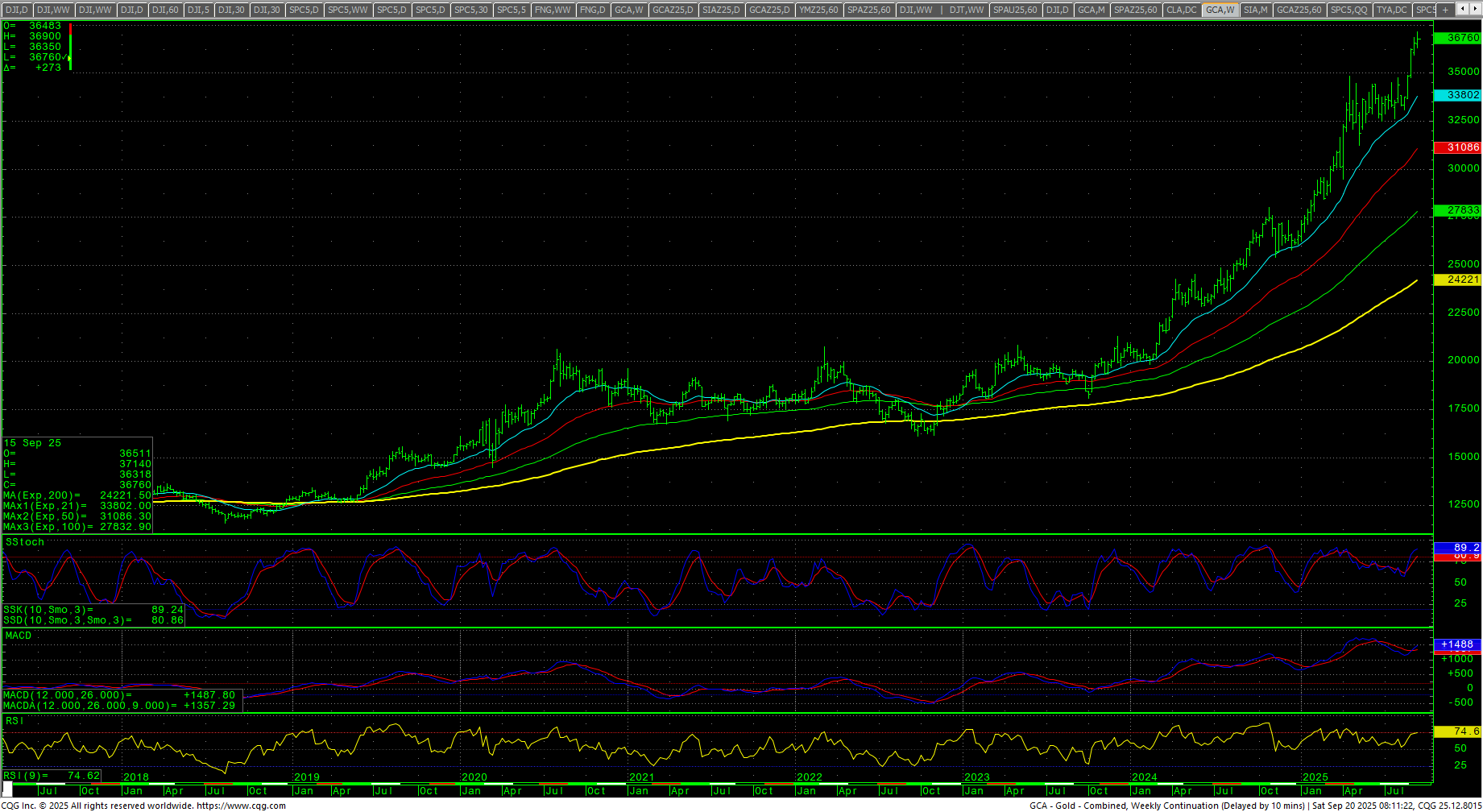The image size is (1483, 812).
Task: Add a new chart tab with plus button
Action: (x=1446, y=10)
